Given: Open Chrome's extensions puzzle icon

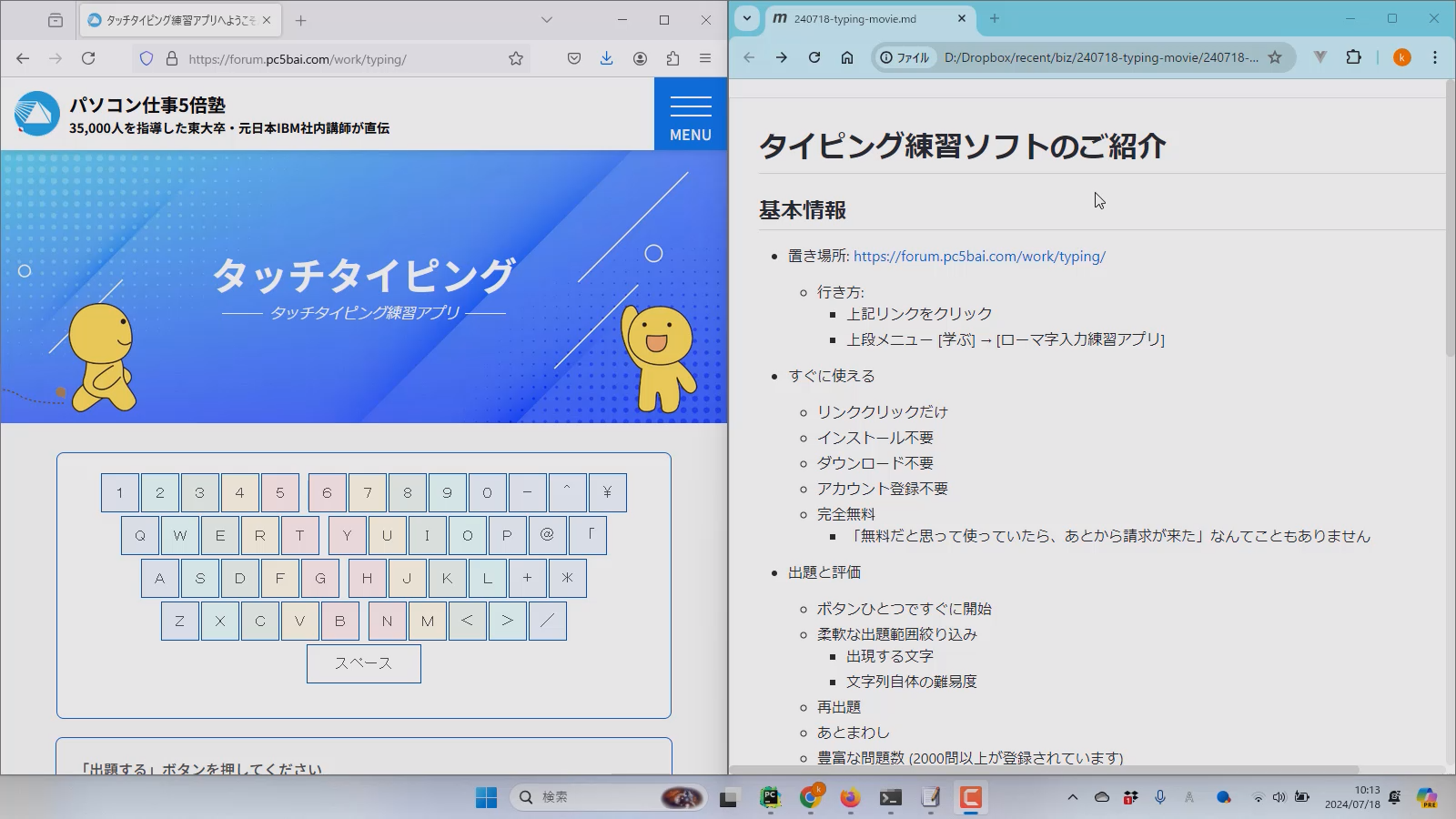Looking at the screenshot, I should (1354, 56).
